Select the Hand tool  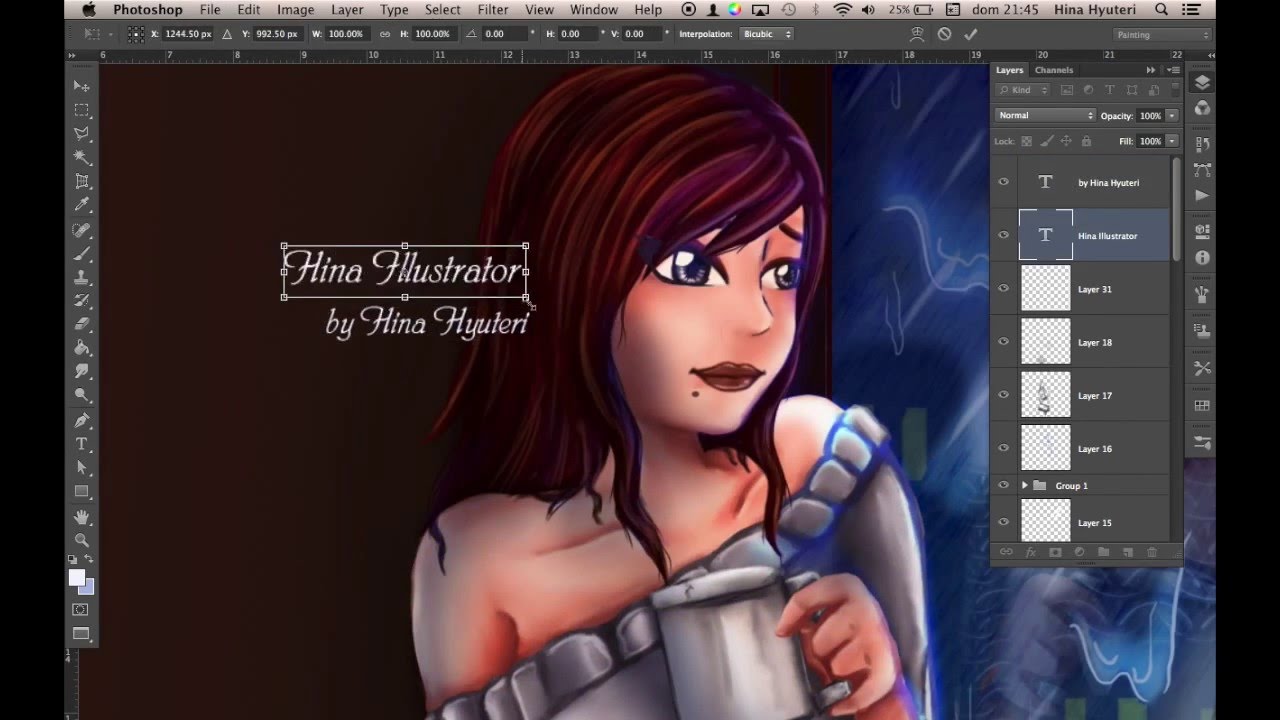82,517
